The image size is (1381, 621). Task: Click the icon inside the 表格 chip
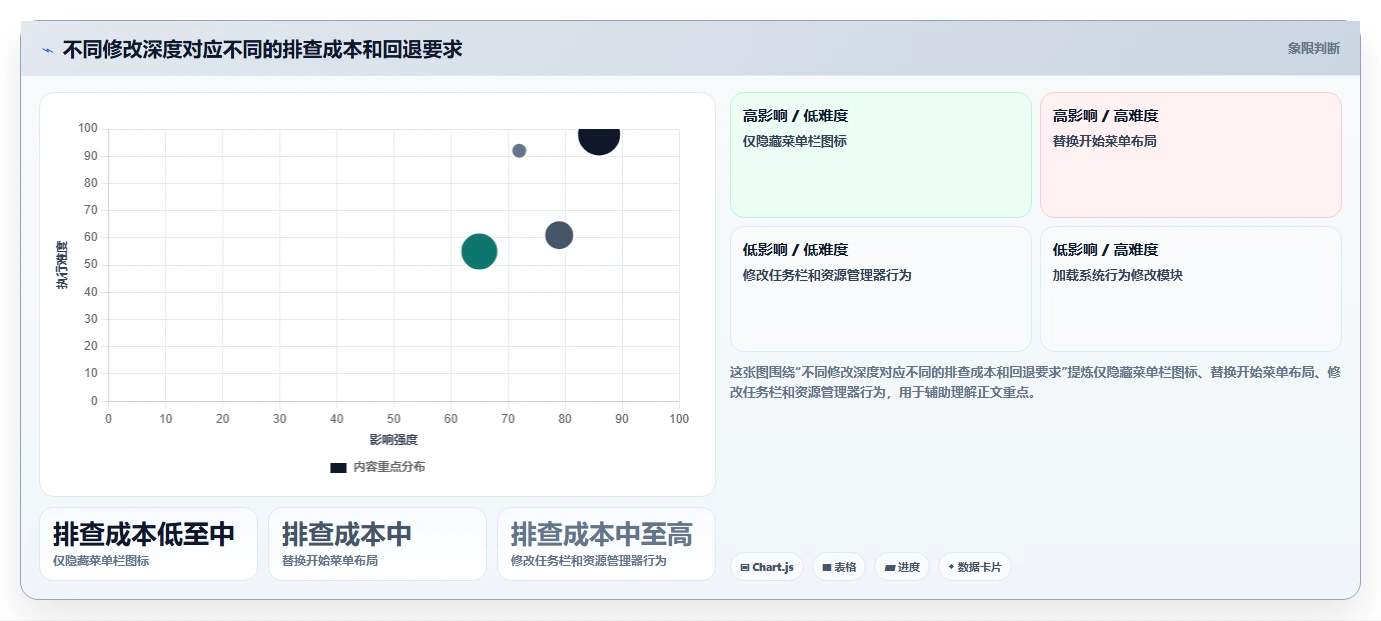(x=827, y=567)
